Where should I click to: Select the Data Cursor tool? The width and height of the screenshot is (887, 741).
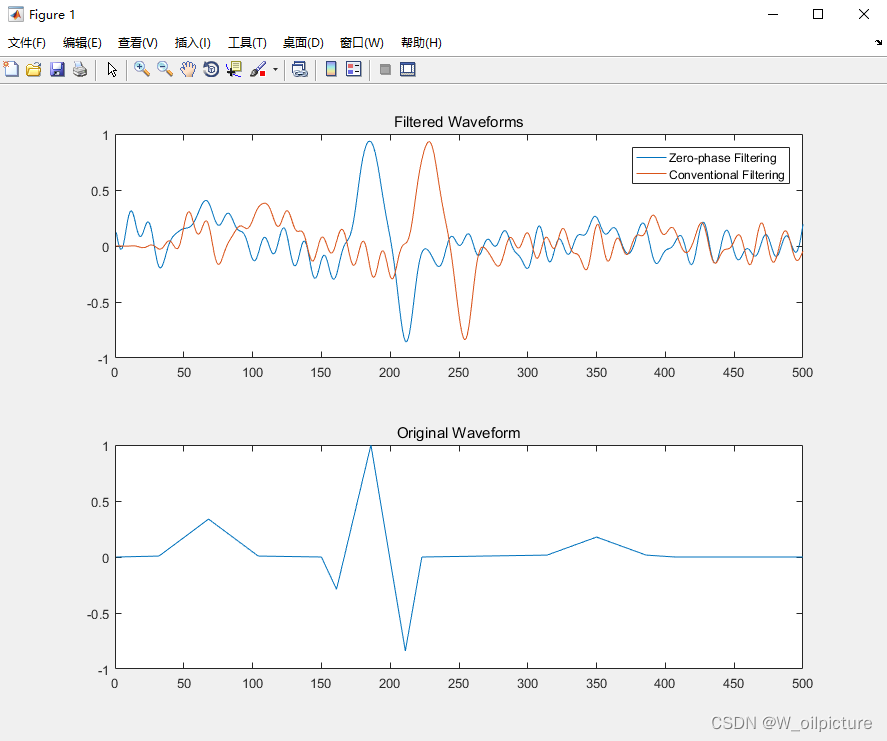(x=234, y=70)
